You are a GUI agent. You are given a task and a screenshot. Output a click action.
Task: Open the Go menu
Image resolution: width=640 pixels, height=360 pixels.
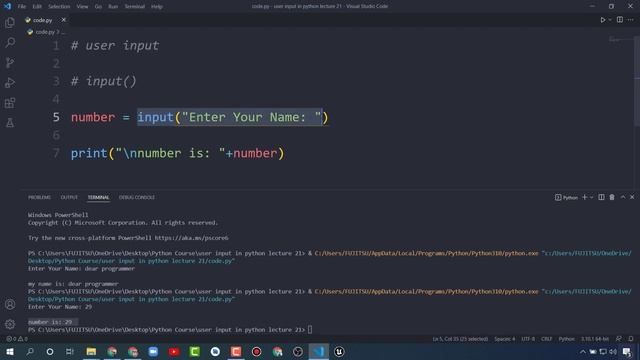pyautogui.click(x=98, y=7)
